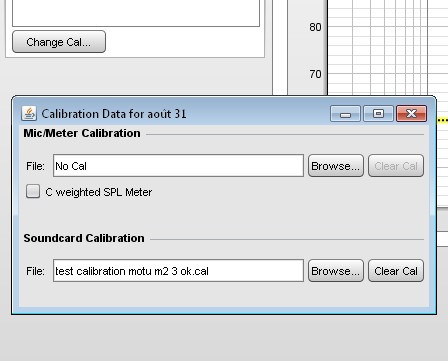Image resolution: width=448 pixels, height=361 pixels.
Task: Click the Calibration Data for août 31 title
Action: pos(114,114)
